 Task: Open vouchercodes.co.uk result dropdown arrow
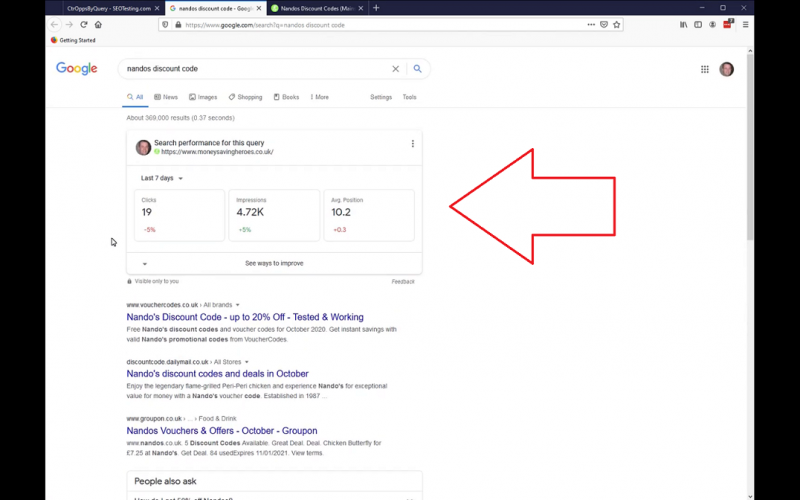click(x=237, y=305)
